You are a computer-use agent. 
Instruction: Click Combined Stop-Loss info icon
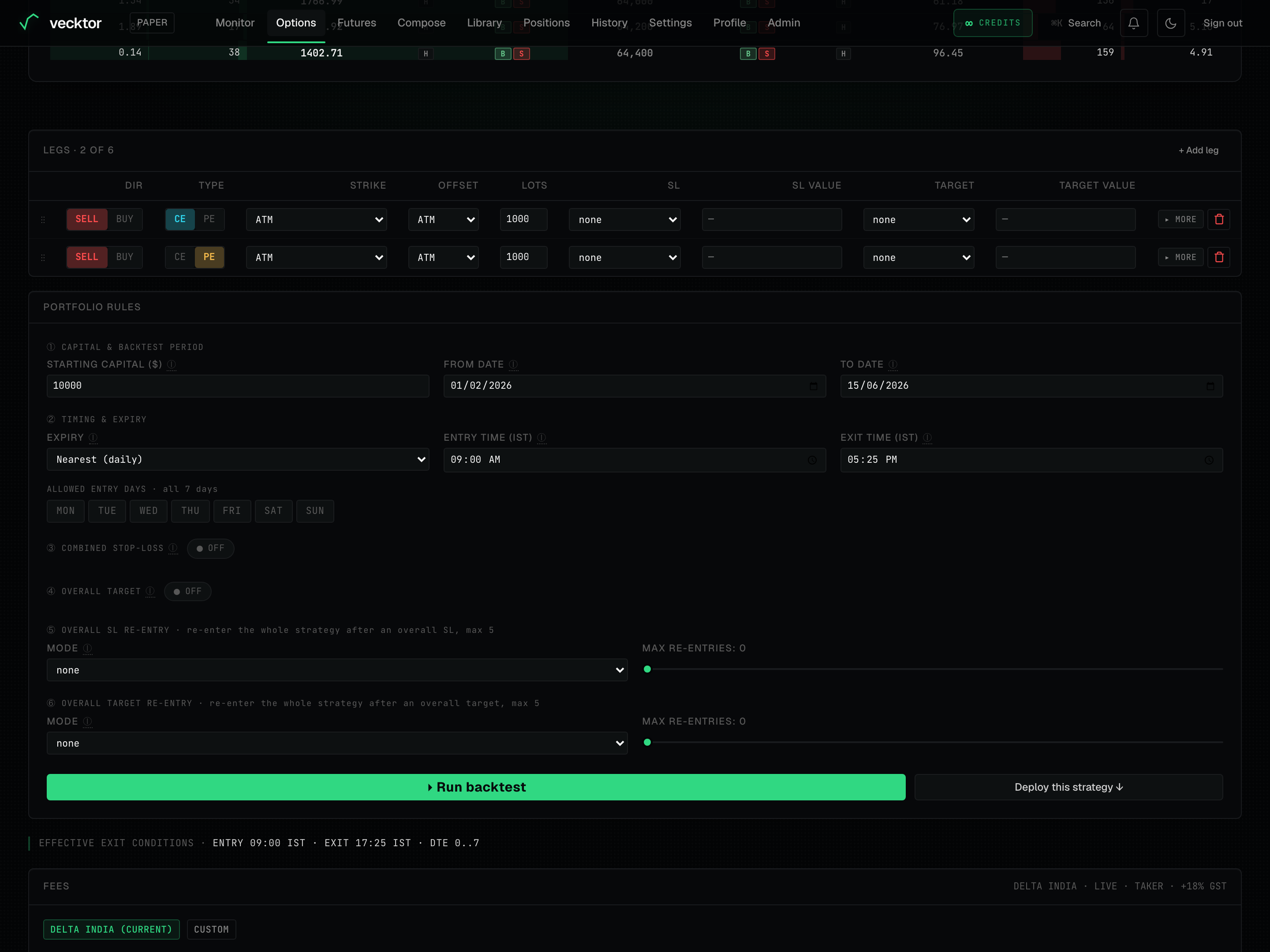173,548
